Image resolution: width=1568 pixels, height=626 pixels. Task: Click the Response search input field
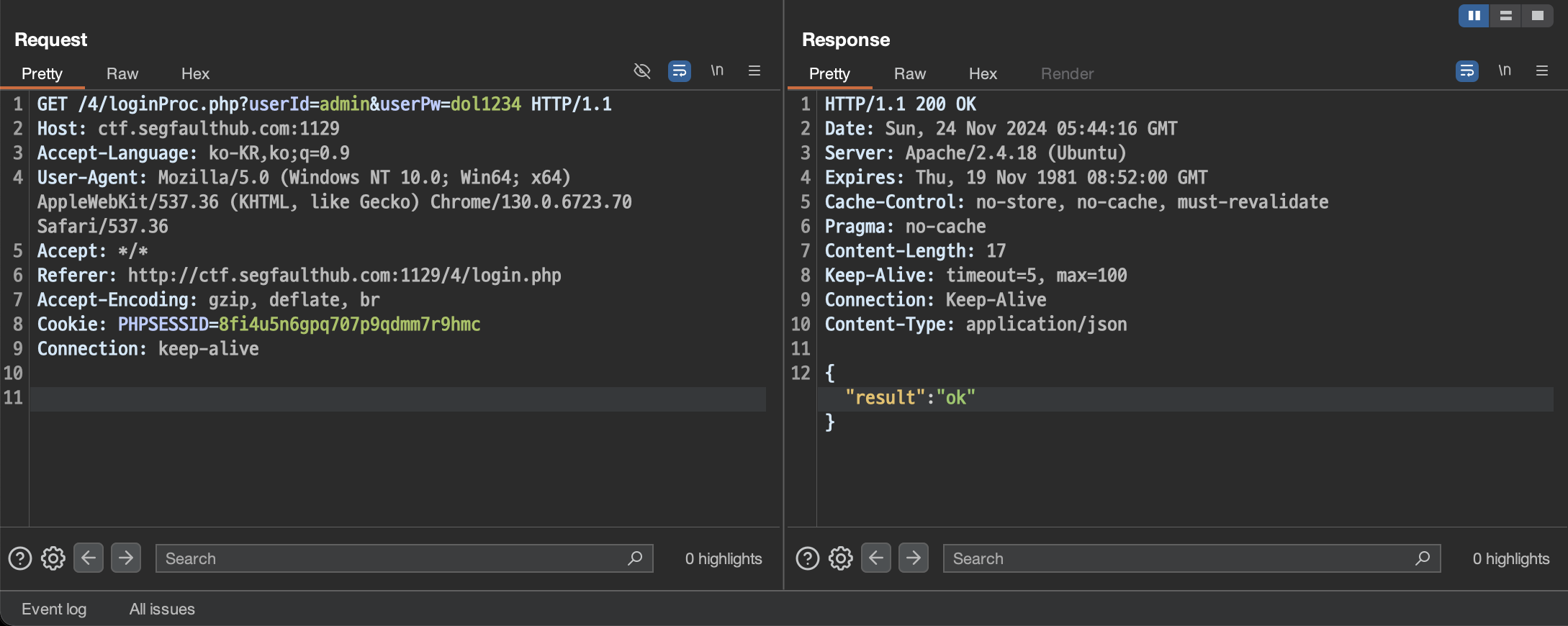pyautogui.click(x=1179, y=558)
